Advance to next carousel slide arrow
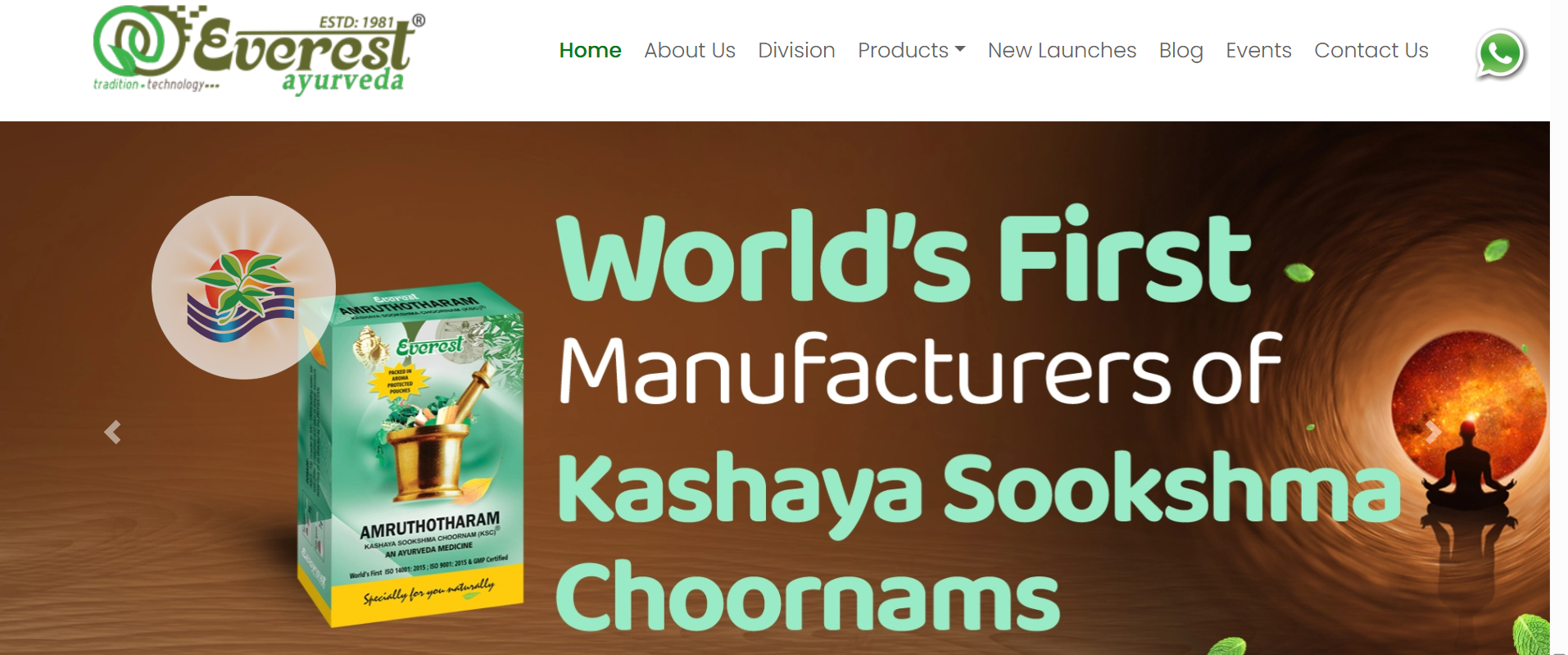The width and height of the screenshot is (1568, 655). click(1433, 432)
